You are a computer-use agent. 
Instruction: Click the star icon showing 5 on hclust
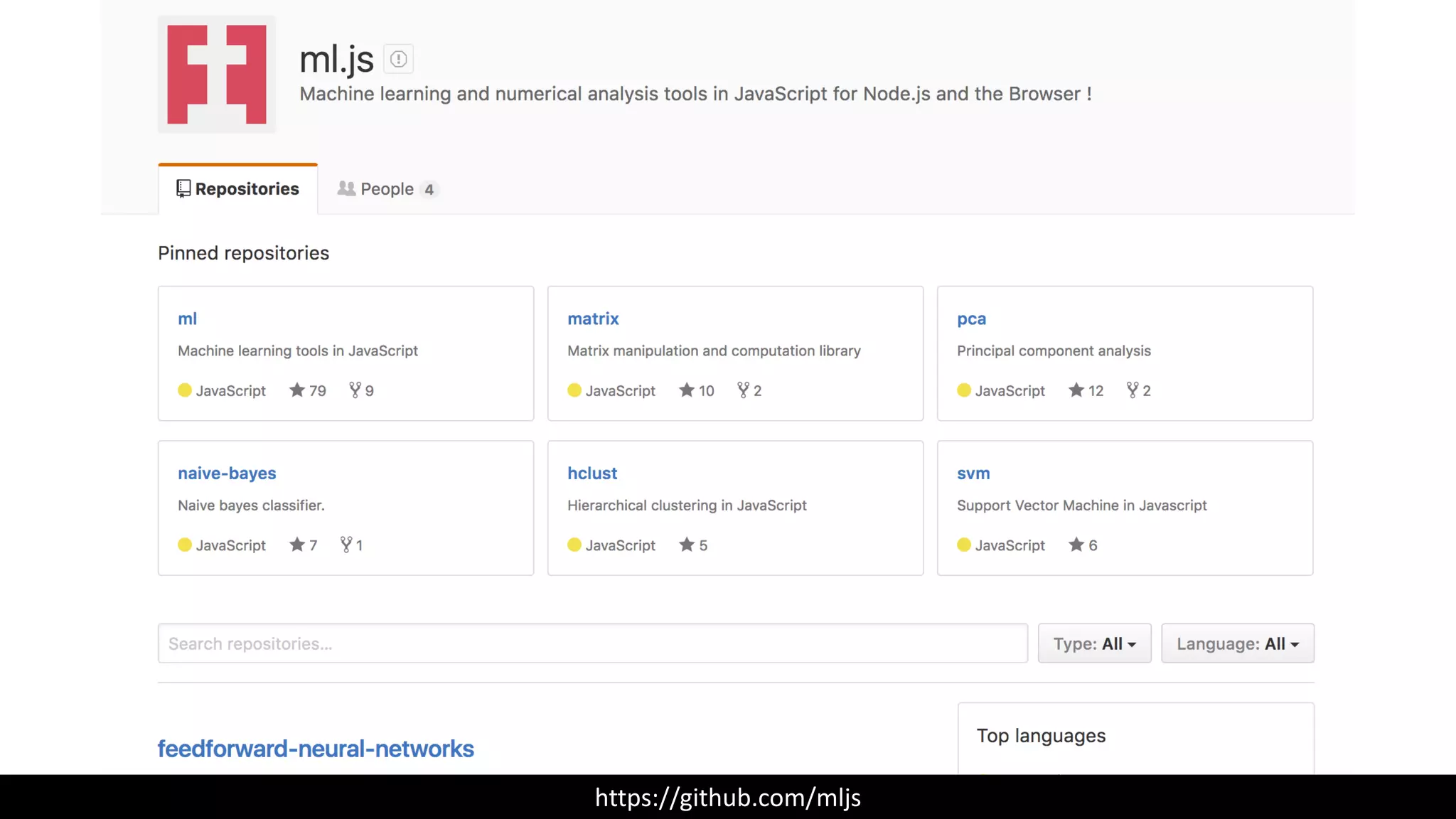coord(687,545)
